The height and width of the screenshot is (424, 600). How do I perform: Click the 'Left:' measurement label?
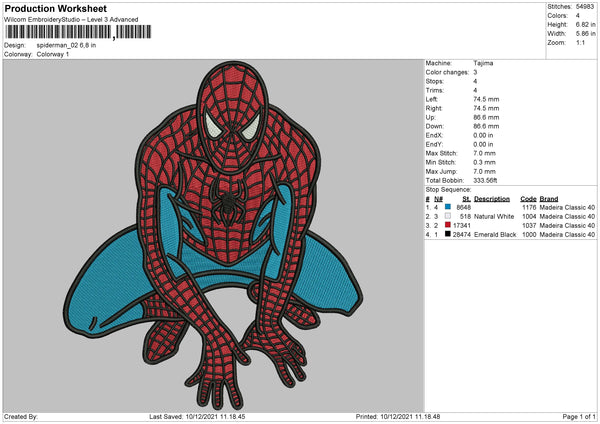(x=432, y=99)
